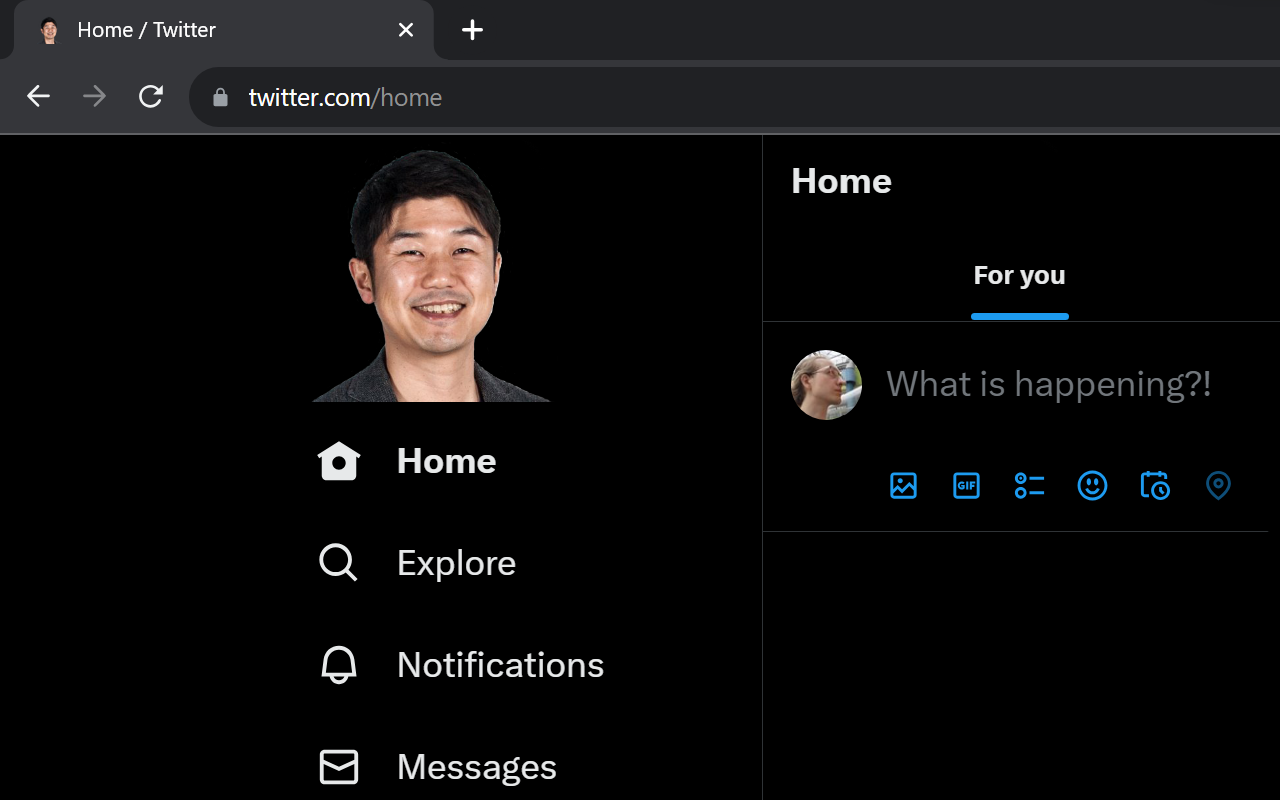The width and height of the screenshot is (1280, 800).
Task: Open a new browser tab
Action: click(471, 30)
